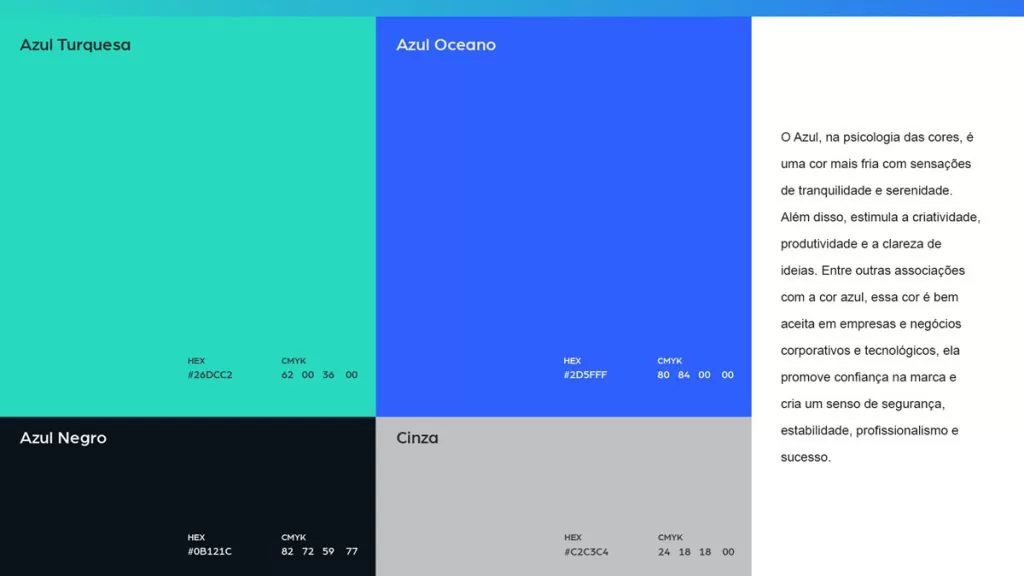1024x576 pixels.
Task: Click the Azul Negro title
Action: pos(63,438)
